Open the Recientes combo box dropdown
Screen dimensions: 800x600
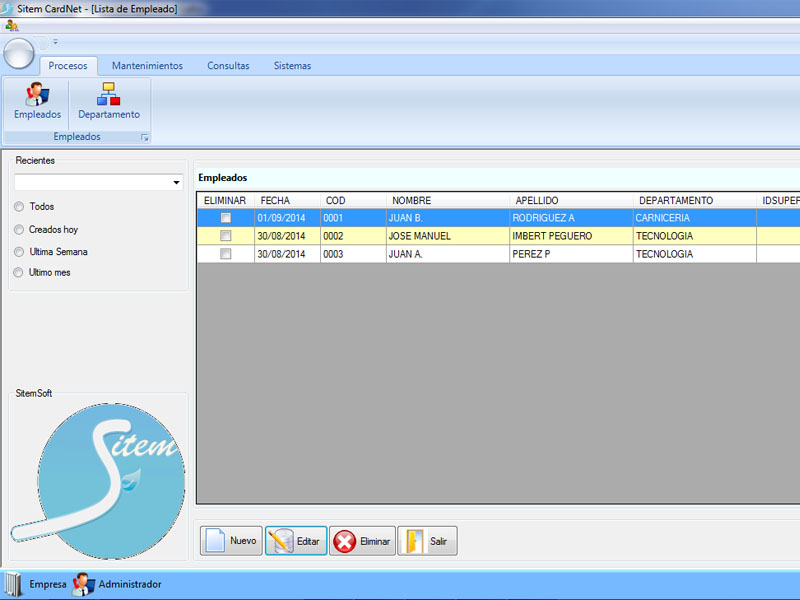click(176, 182)
